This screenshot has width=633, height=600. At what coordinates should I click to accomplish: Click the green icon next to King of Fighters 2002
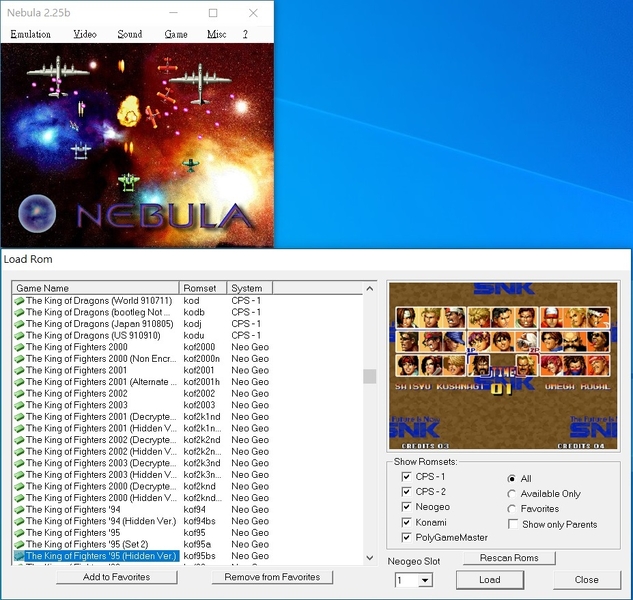pos(19,394)
